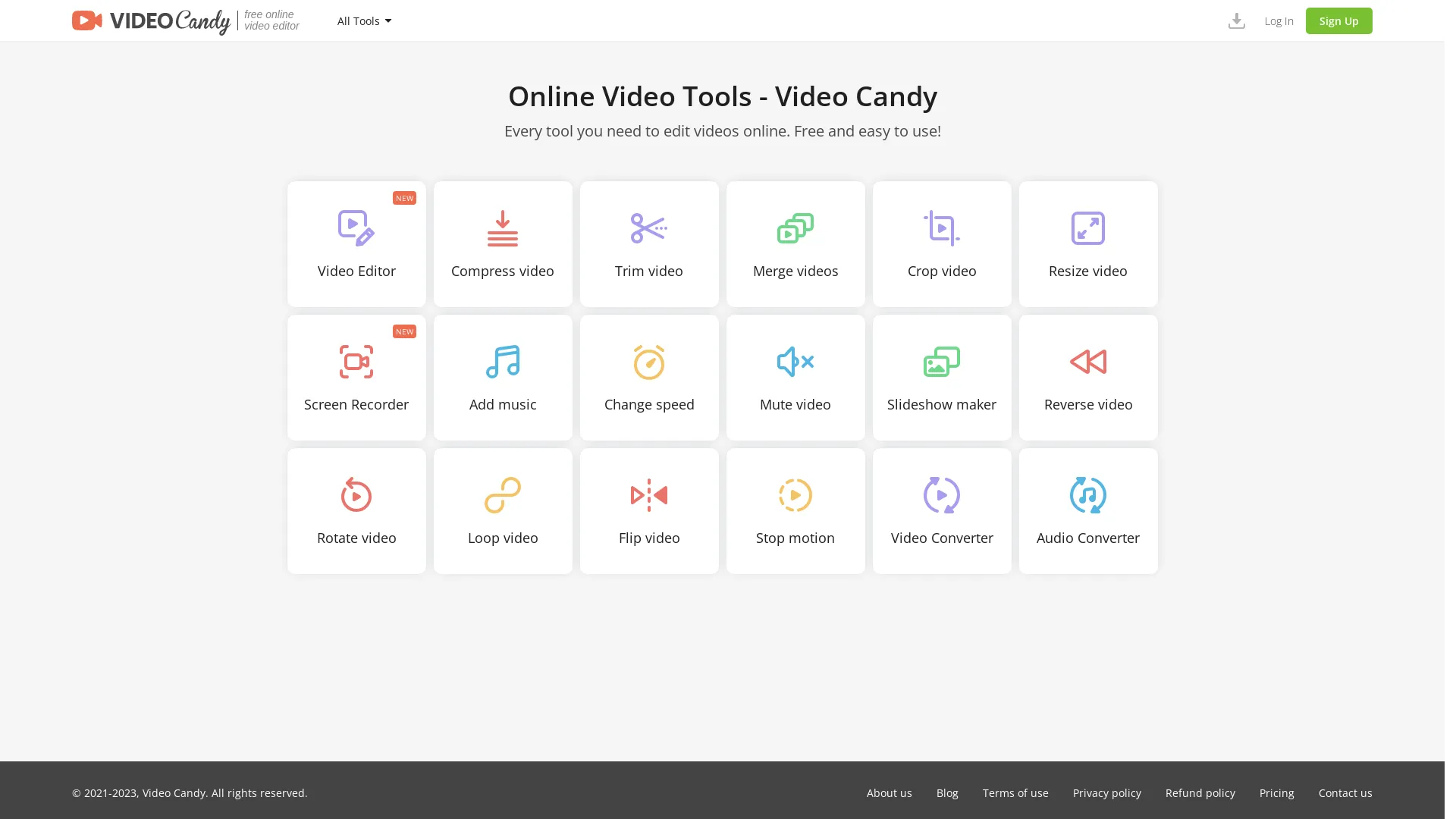Image resolution: width=1456 pixels, height=819 pixels.
Task: Click the Rotate video label text
Action: coord(356,538)
